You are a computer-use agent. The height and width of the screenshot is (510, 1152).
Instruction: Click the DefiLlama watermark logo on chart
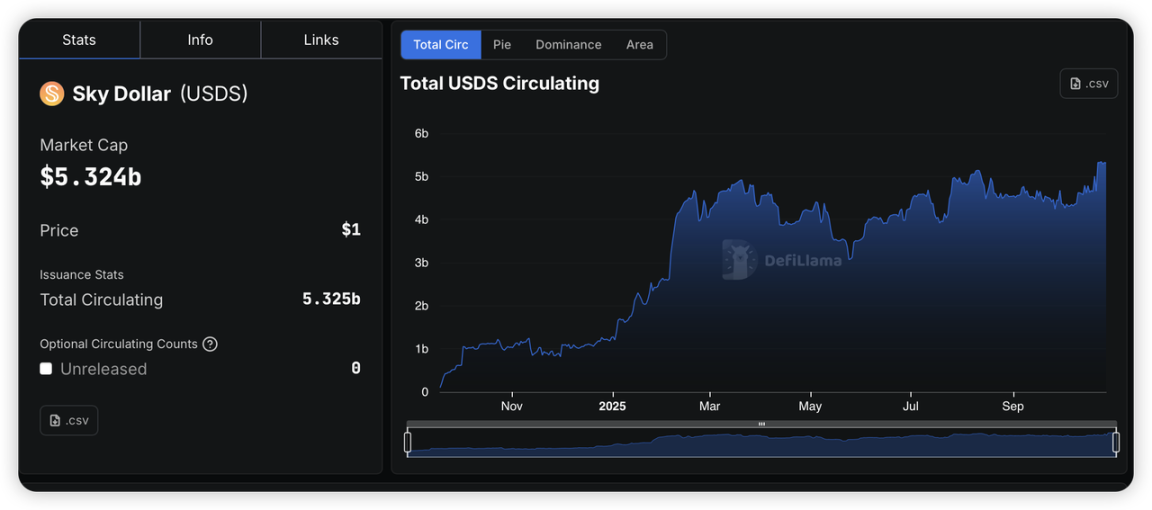pos(739,260)
